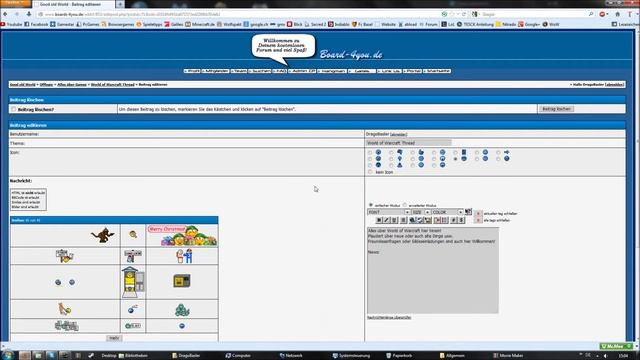Apply bold with the B toolbar button
This screenshot has height=360, width=640.
[379, 220]
